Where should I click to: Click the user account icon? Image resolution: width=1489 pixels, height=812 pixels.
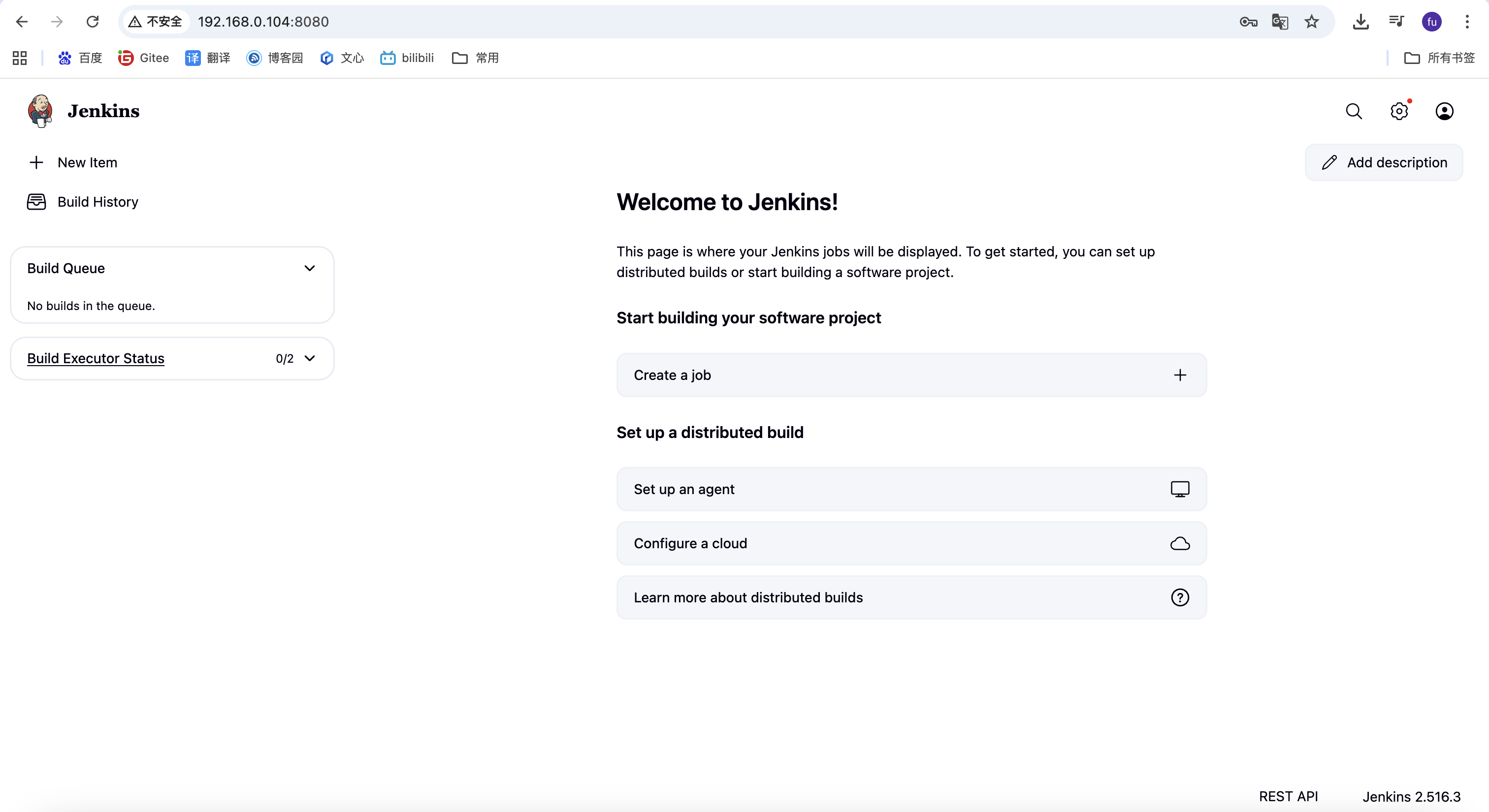pyautogui.click(x=1445, y=111)
